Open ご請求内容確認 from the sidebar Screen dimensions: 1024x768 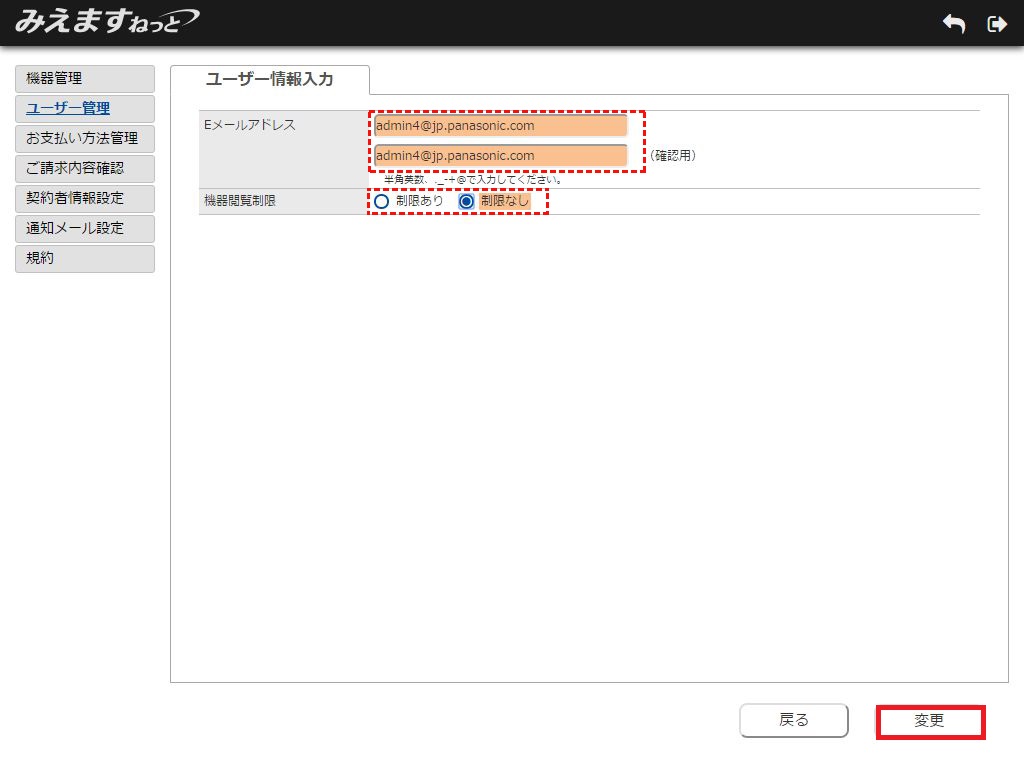click(85, 169)
